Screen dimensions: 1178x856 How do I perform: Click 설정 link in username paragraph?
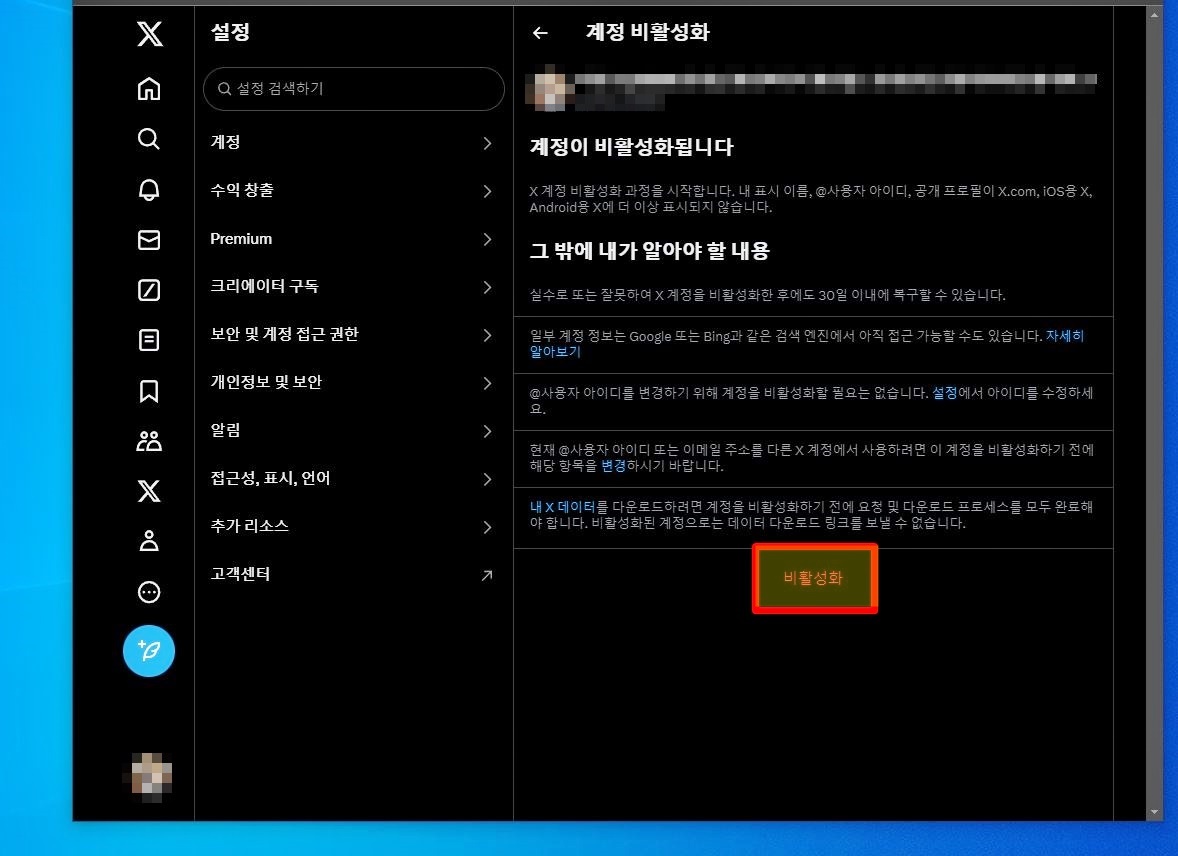tap(944, 393)
